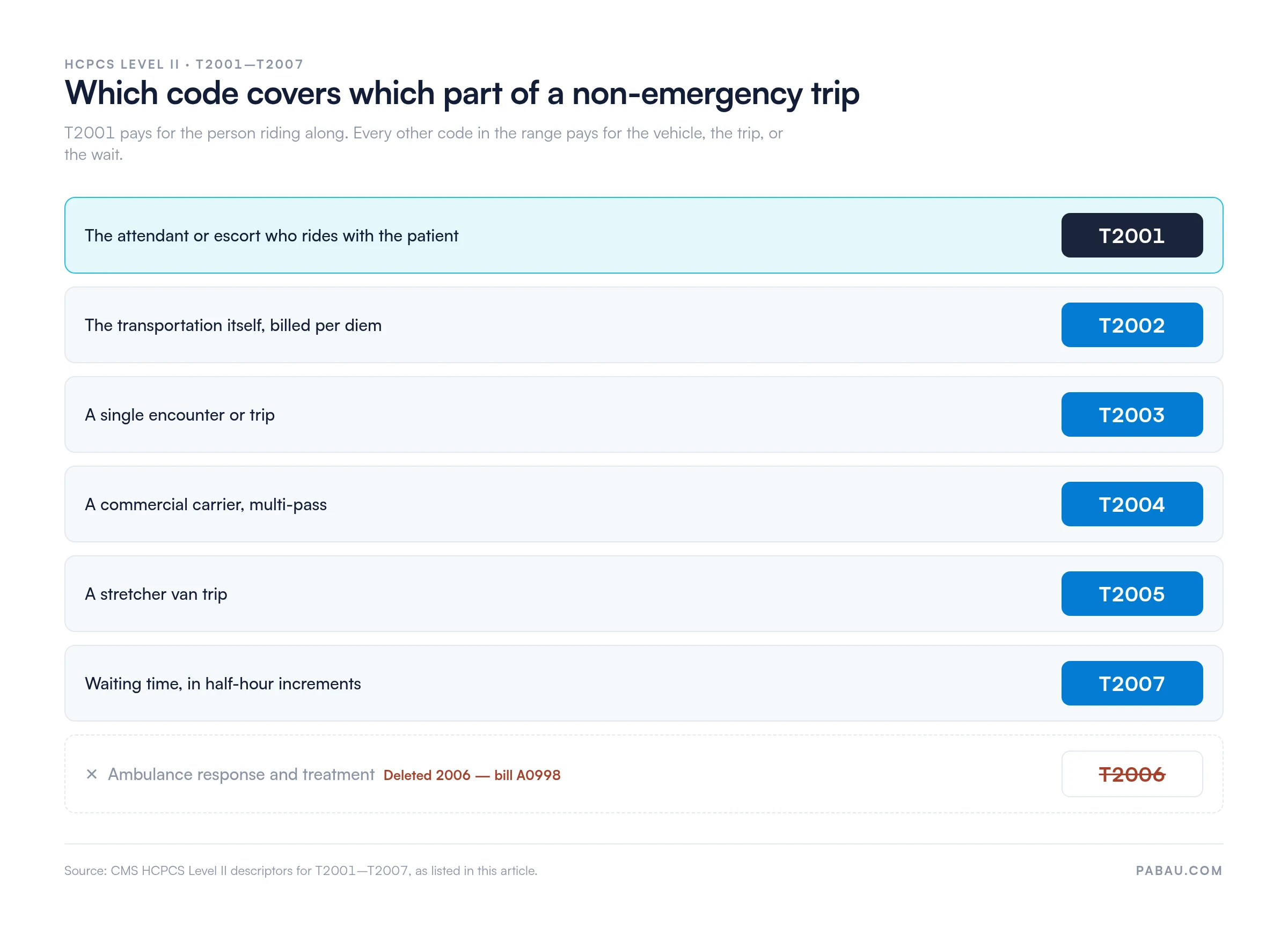Select the T2004 code badge

1131,504
